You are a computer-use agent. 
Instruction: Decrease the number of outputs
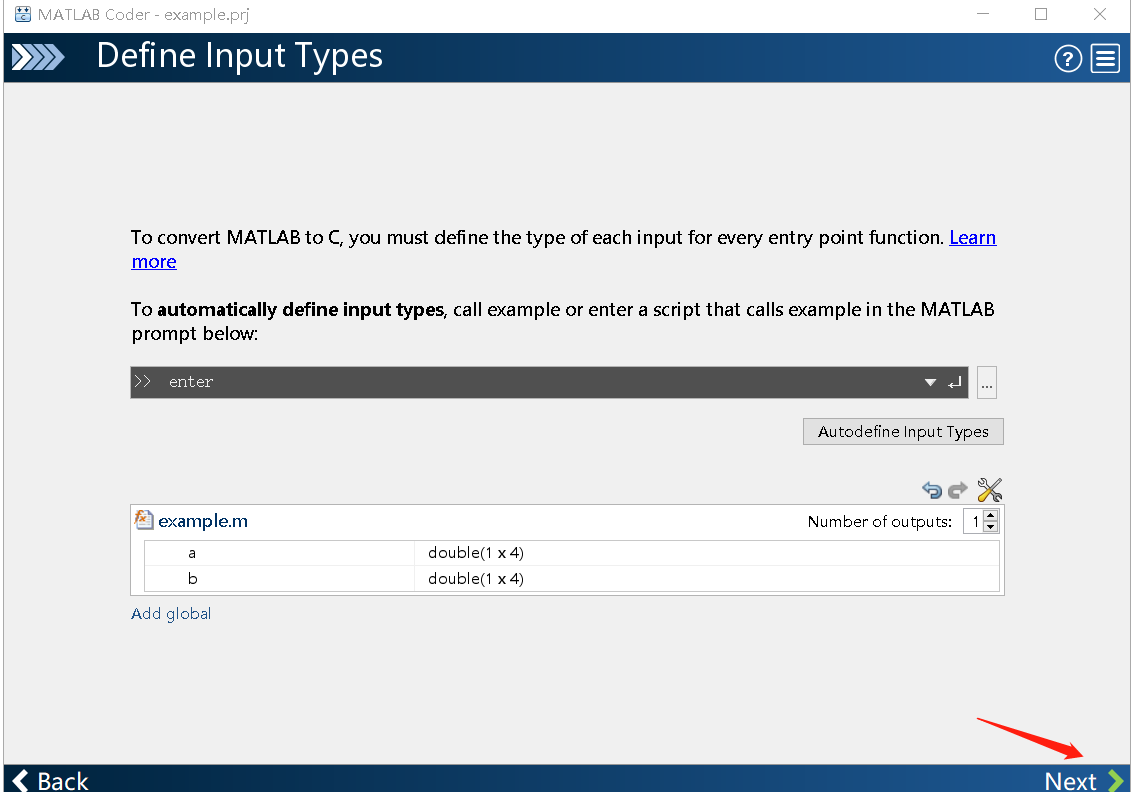(990, 526)
